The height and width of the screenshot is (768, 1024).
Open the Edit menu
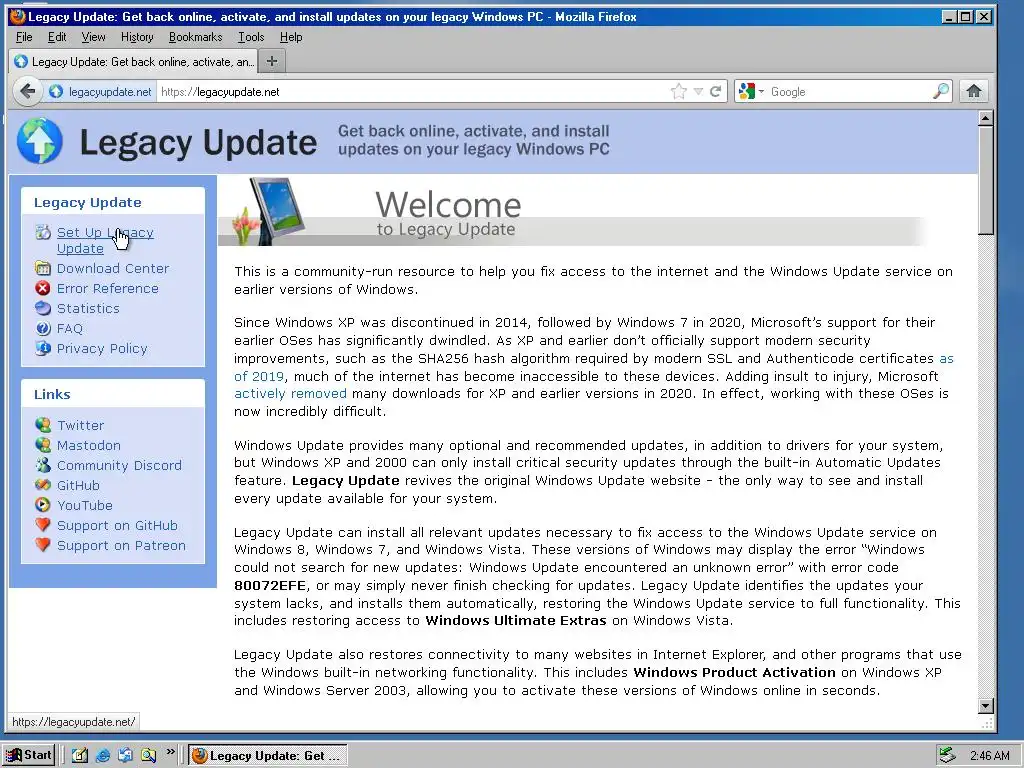(x=57, y=37)
